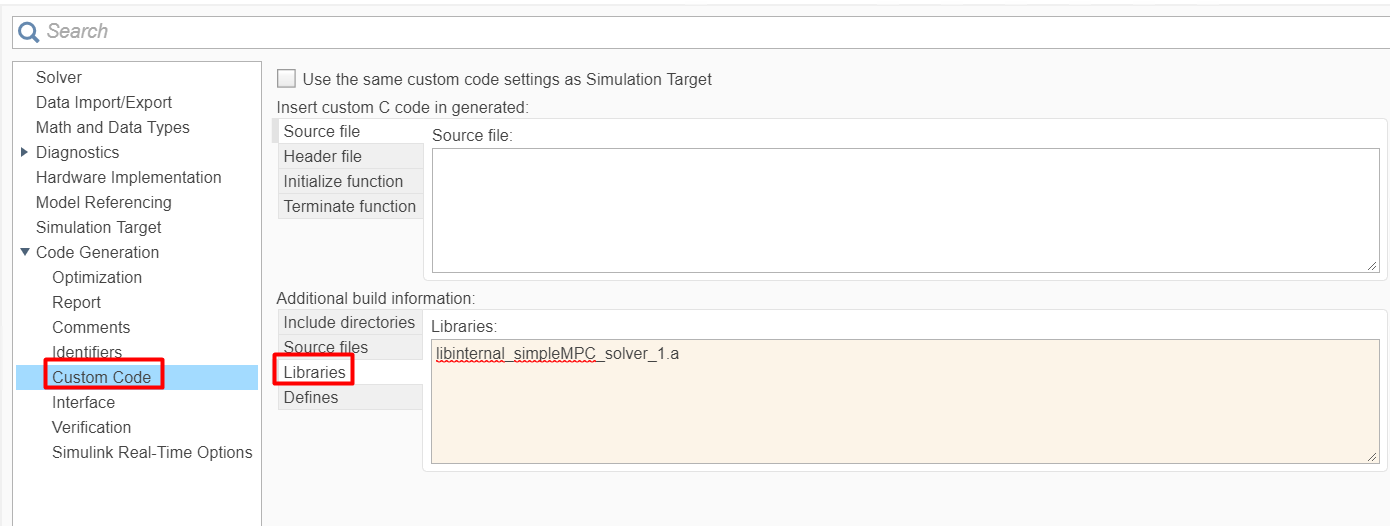The image size is (1390, 526).
Task: Open the Source files build tab
Action: [x=325, y=347]
